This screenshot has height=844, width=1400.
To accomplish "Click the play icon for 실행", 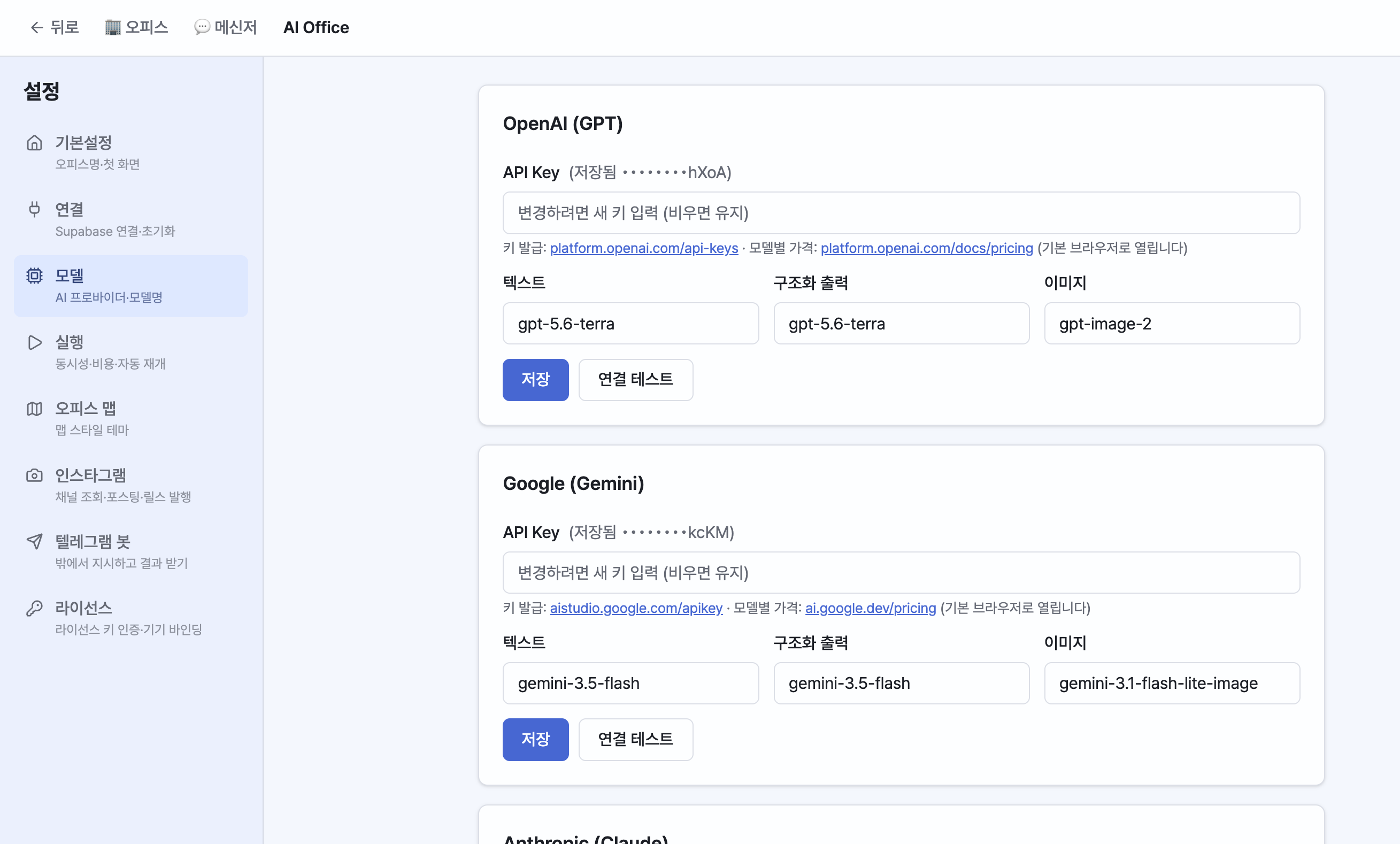I will click(35, 342).
